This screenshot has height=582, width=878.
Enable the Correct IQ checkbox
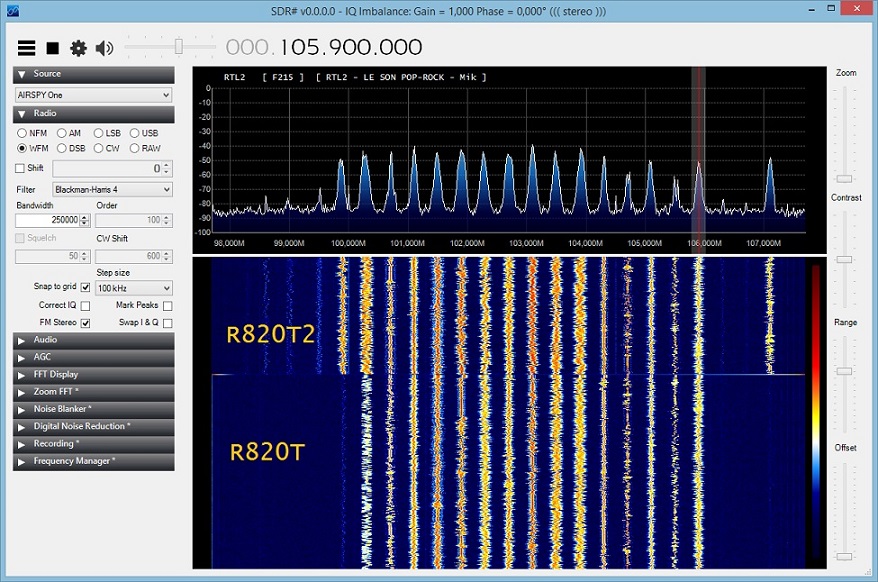pos(85,306)
